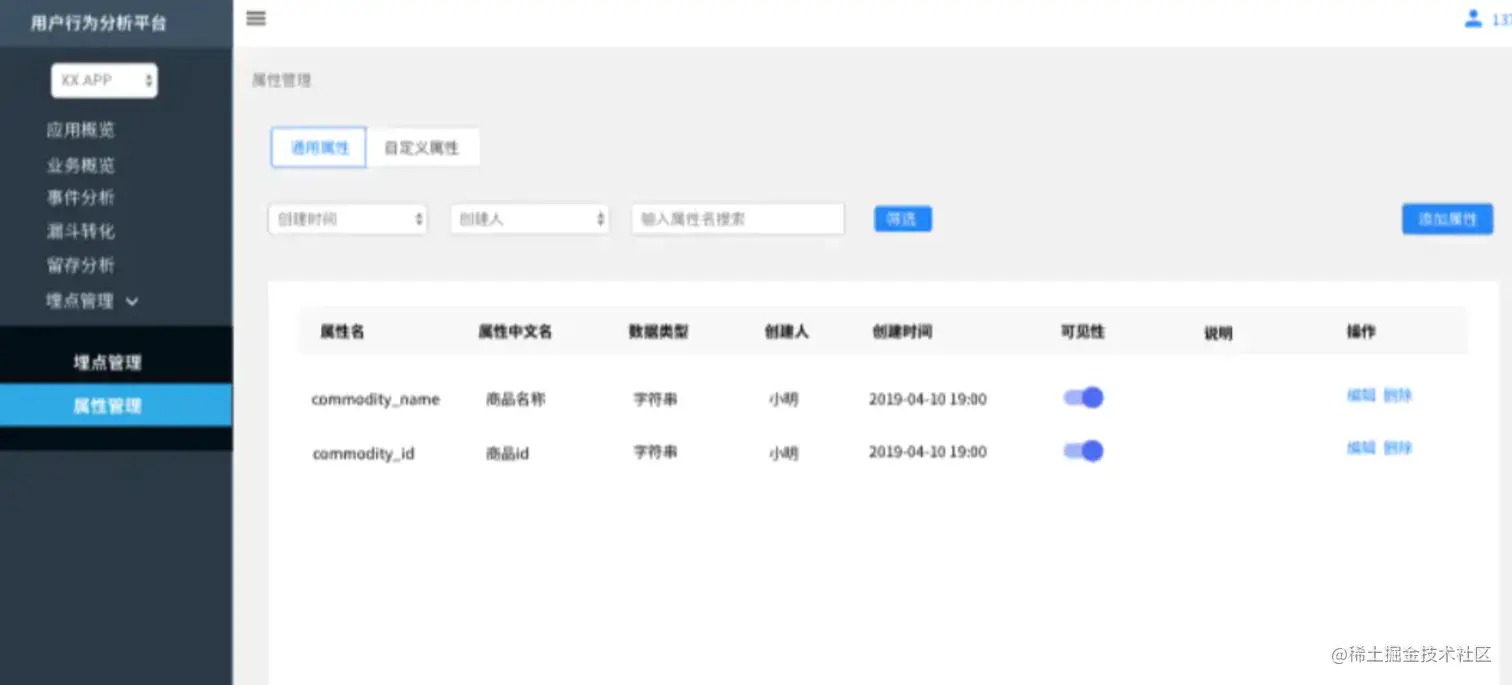Click the commodity_name cell
1512x685 pixels.
[x=375, y=399]
